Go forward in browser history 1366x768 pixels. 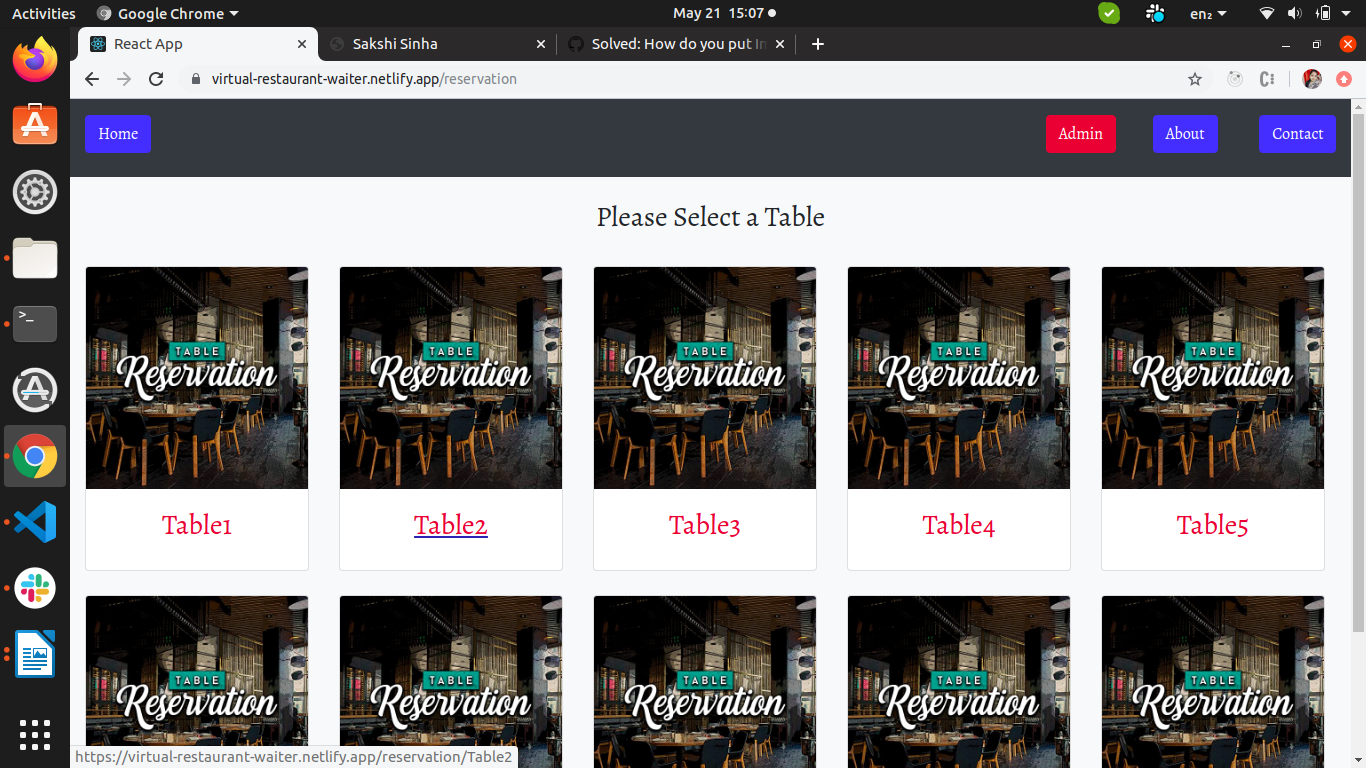click(124, 79)
